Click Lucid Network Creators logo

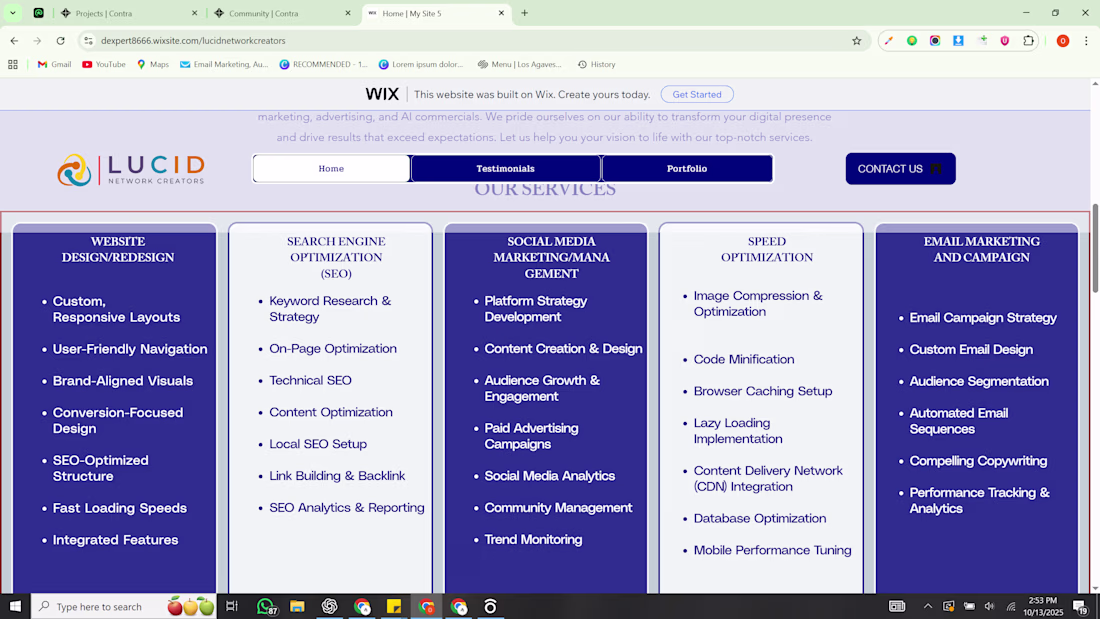tap(131, 170)
